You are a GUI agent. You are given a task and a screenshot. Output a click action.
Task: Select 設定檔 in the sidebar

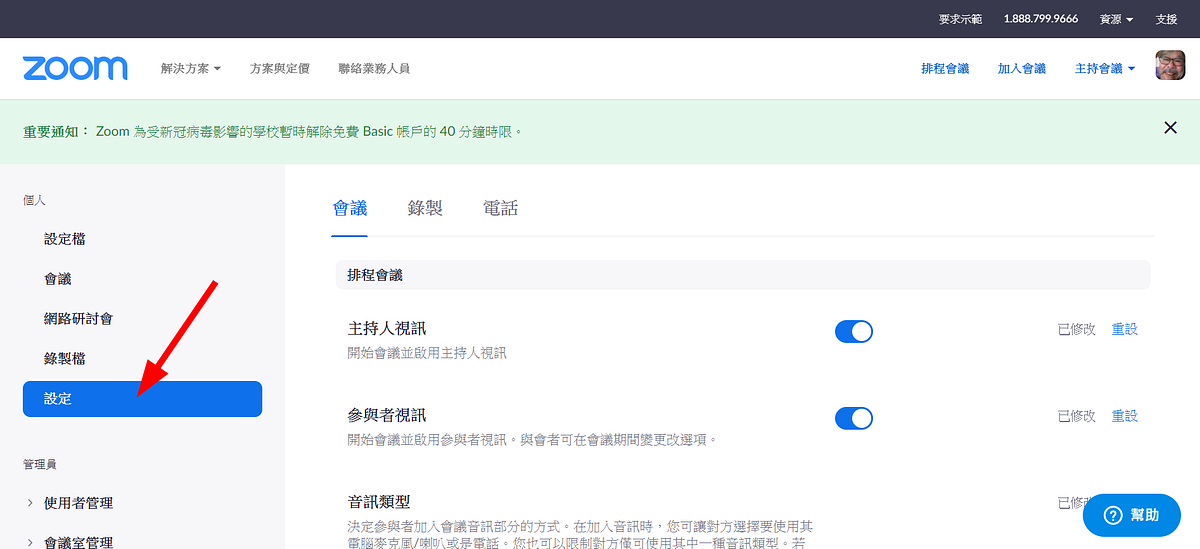coord(65,239)
